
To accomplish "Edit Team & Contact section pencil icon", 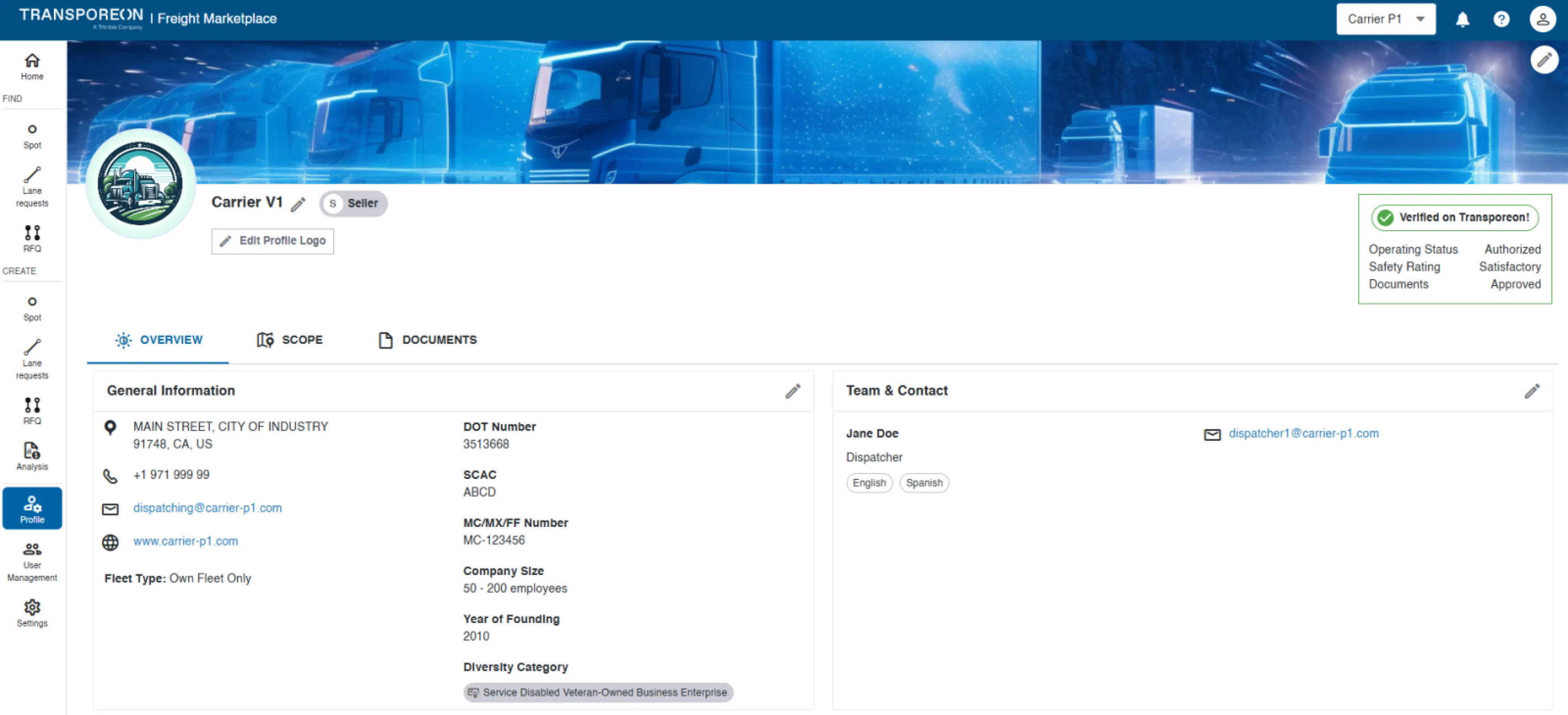I will pos(1531,391).
